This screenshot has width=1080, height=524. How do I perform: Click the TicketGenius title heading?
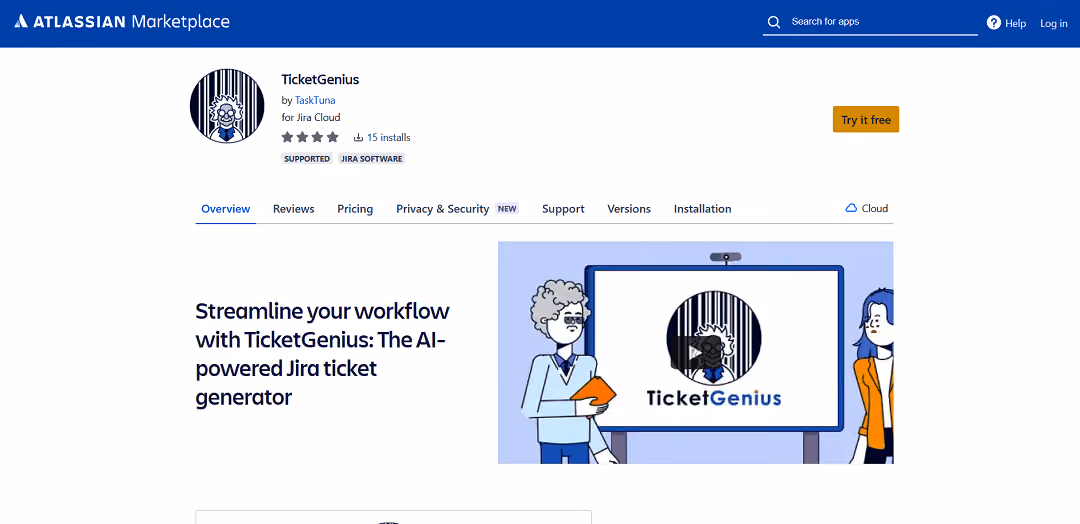tap(320, 79)
